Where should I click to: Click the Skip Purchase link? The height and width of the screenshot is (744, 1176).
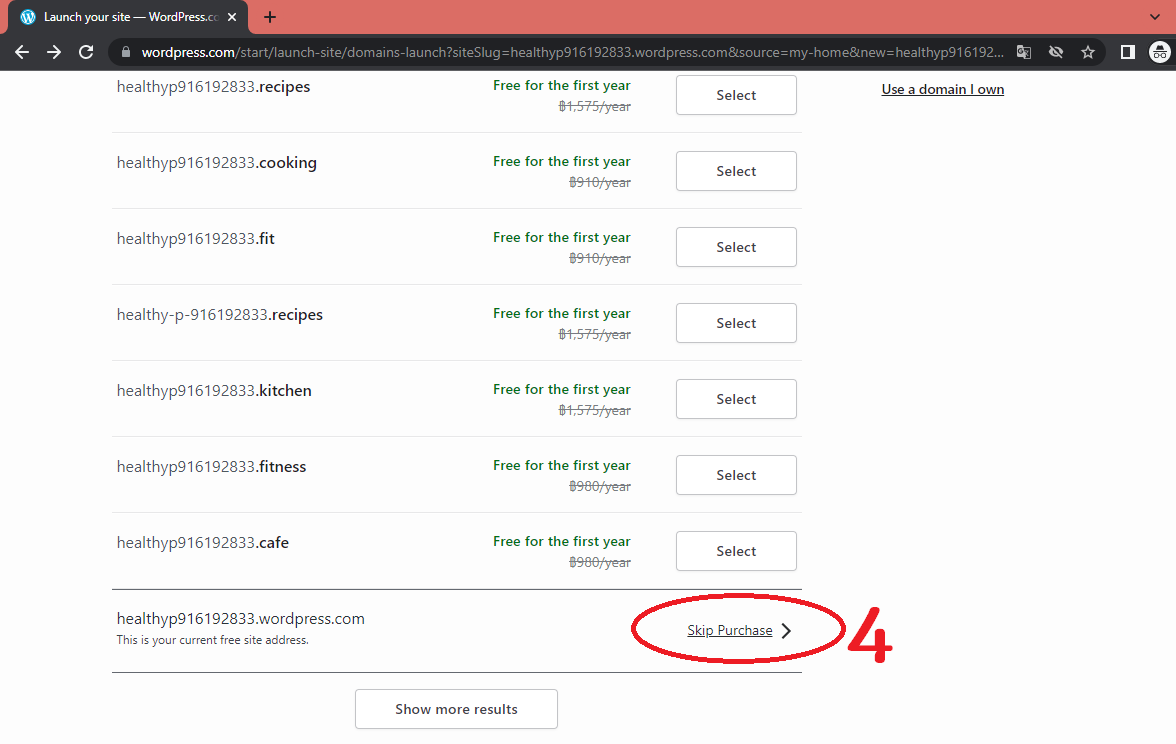[729, 631]
